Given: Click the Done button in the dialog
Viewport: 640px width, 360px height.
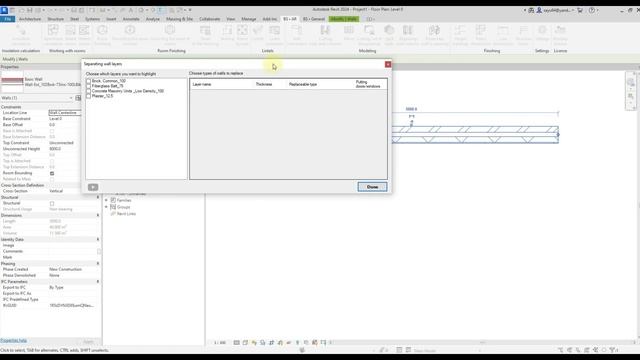Looking at the screenshot, I should [372, 187].
